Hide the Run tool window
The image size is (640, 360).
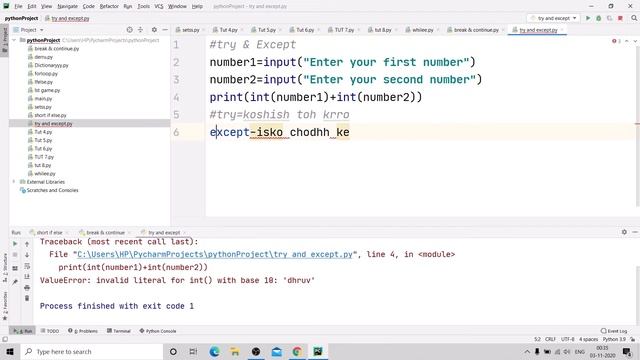pos(635,232)
